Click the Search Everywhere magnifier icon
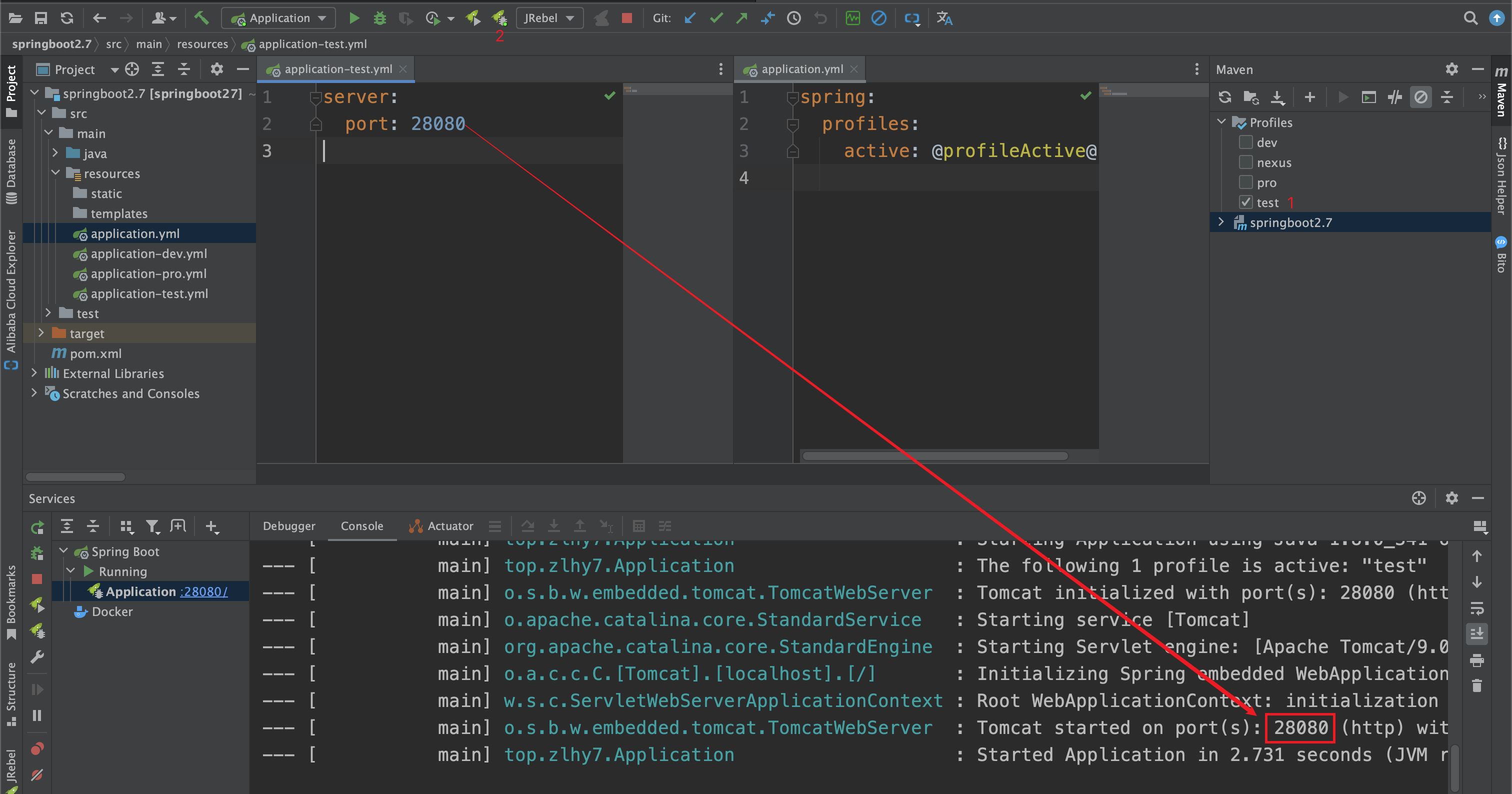 point(1470,18)
